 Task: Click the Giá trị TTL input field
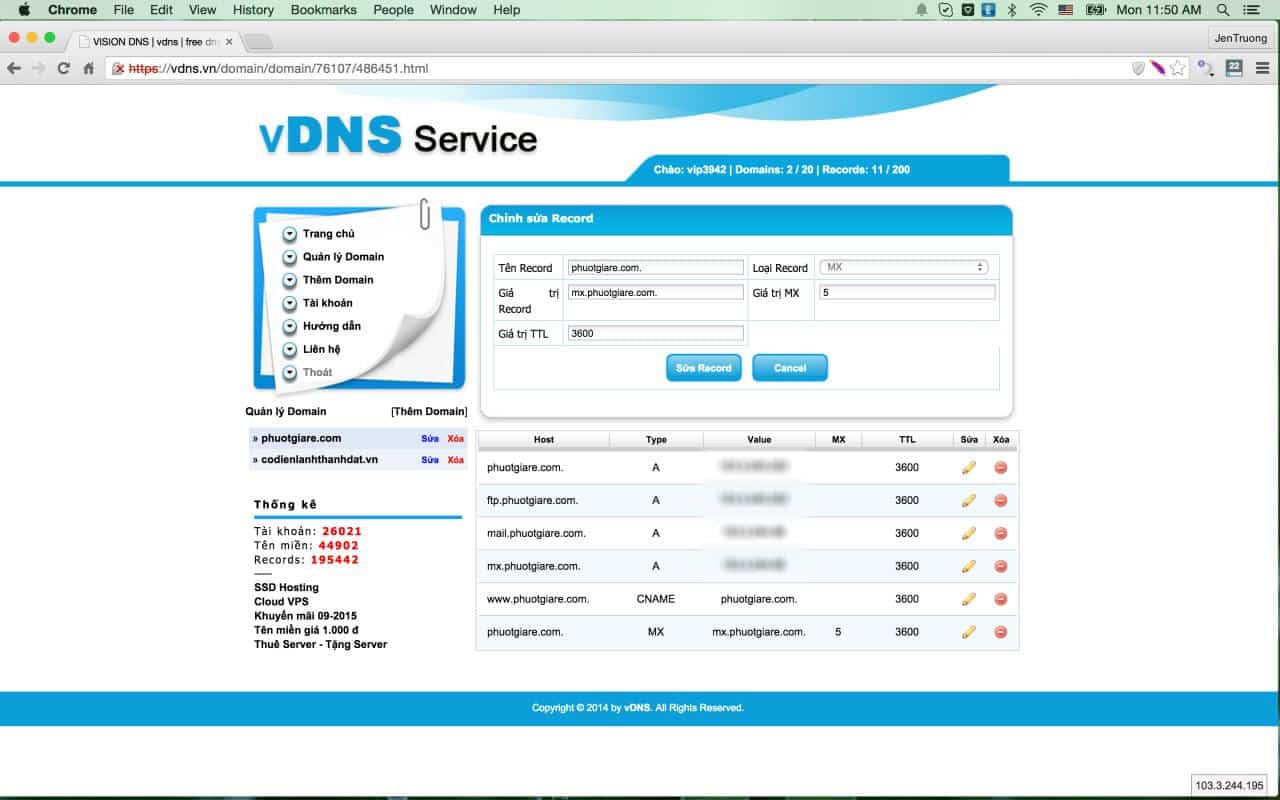(x=656, y=333)
